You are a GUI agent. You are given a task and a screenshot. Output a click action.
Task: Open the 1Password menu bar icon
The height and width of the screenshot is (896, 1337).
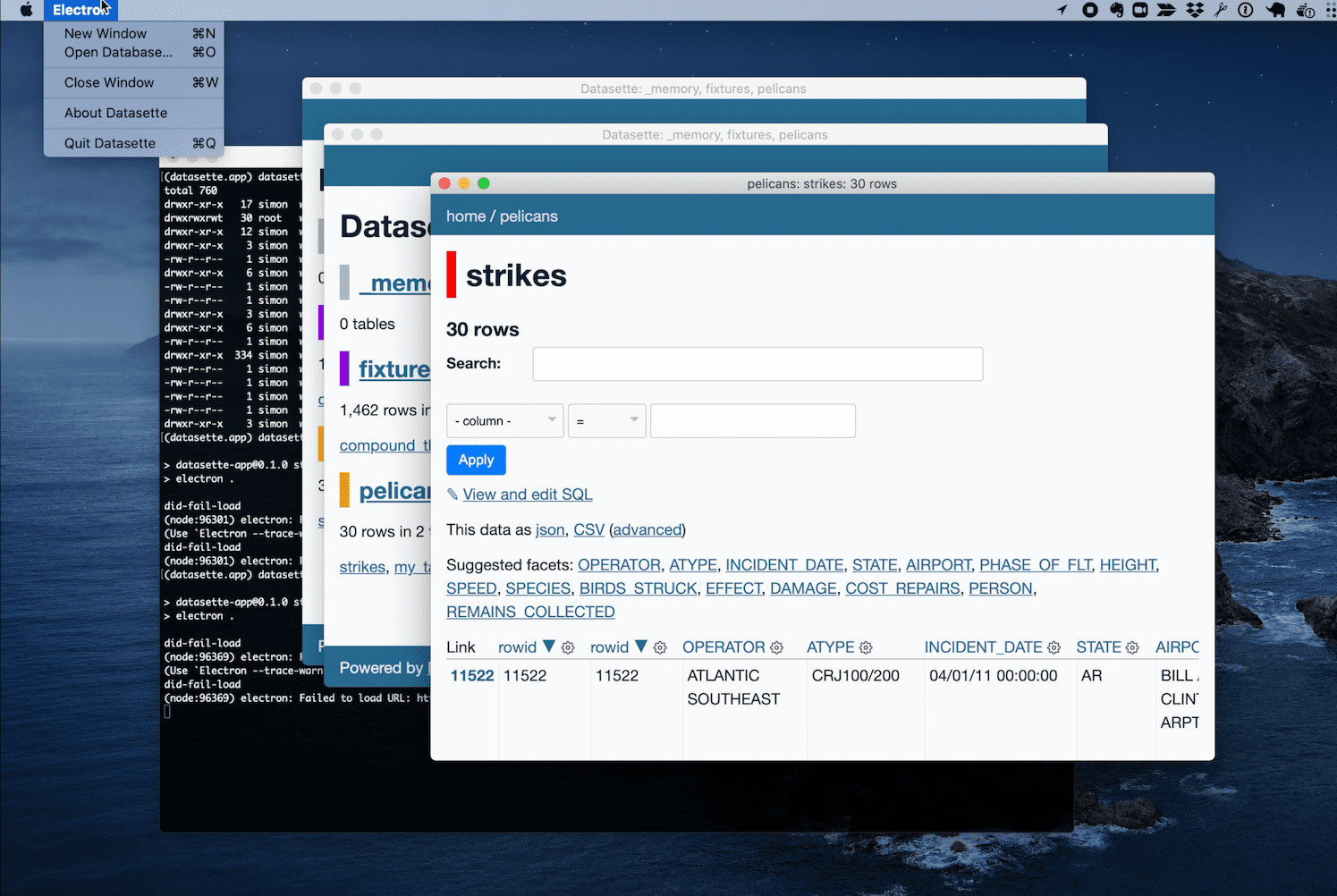click(x=1246, y=10)
